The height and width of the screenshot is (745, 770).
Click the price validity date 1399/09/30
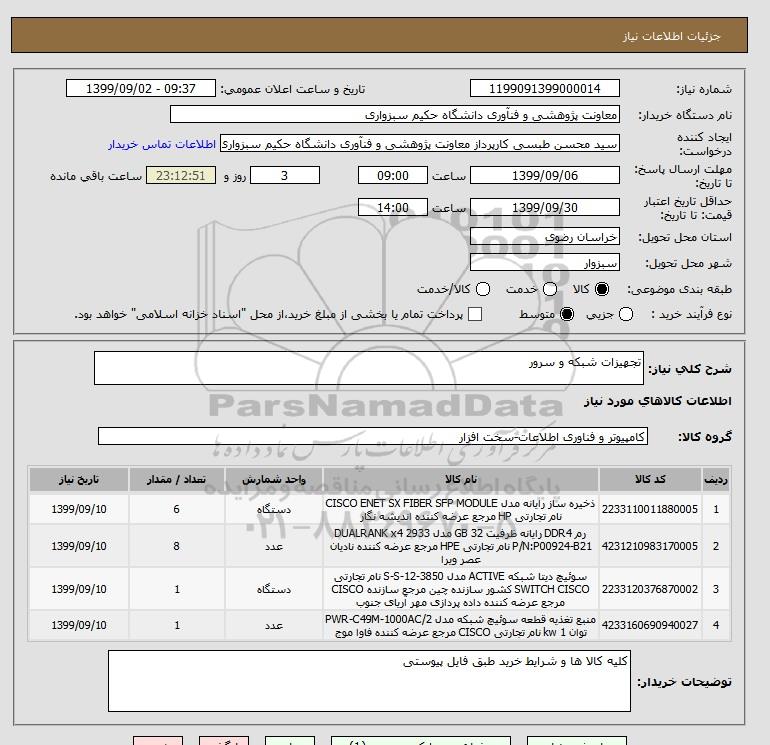[545, 208]
